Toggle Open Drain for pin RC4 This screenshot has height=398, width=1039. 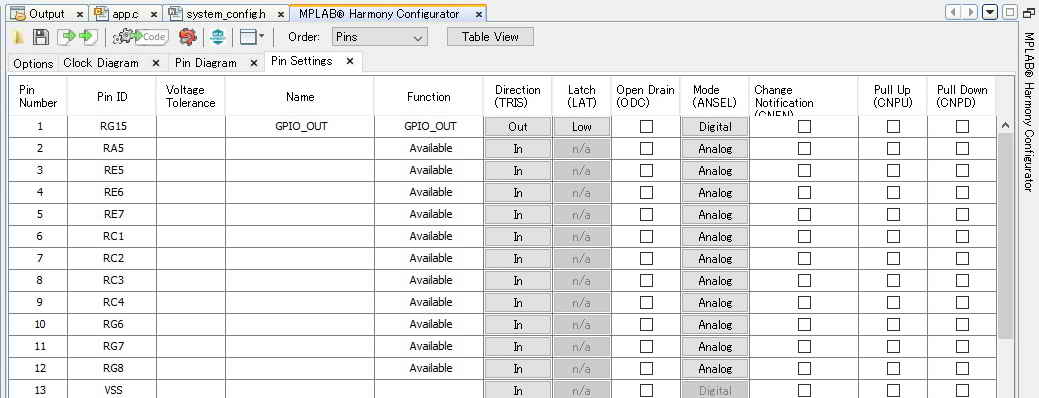pos(646,303)
